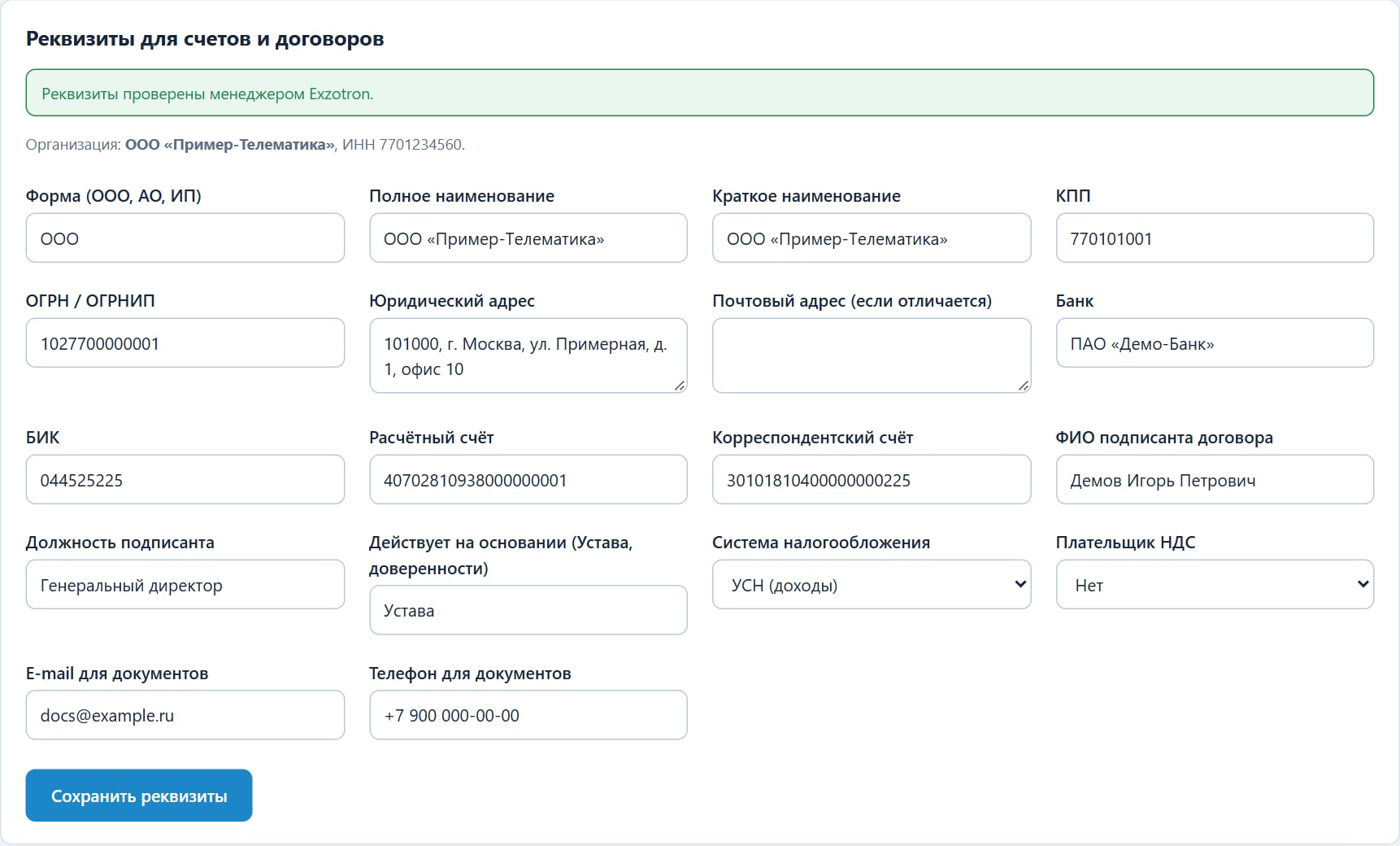
Task: Grab the Юридический адрес resize handle
Action: coord(680,386)
